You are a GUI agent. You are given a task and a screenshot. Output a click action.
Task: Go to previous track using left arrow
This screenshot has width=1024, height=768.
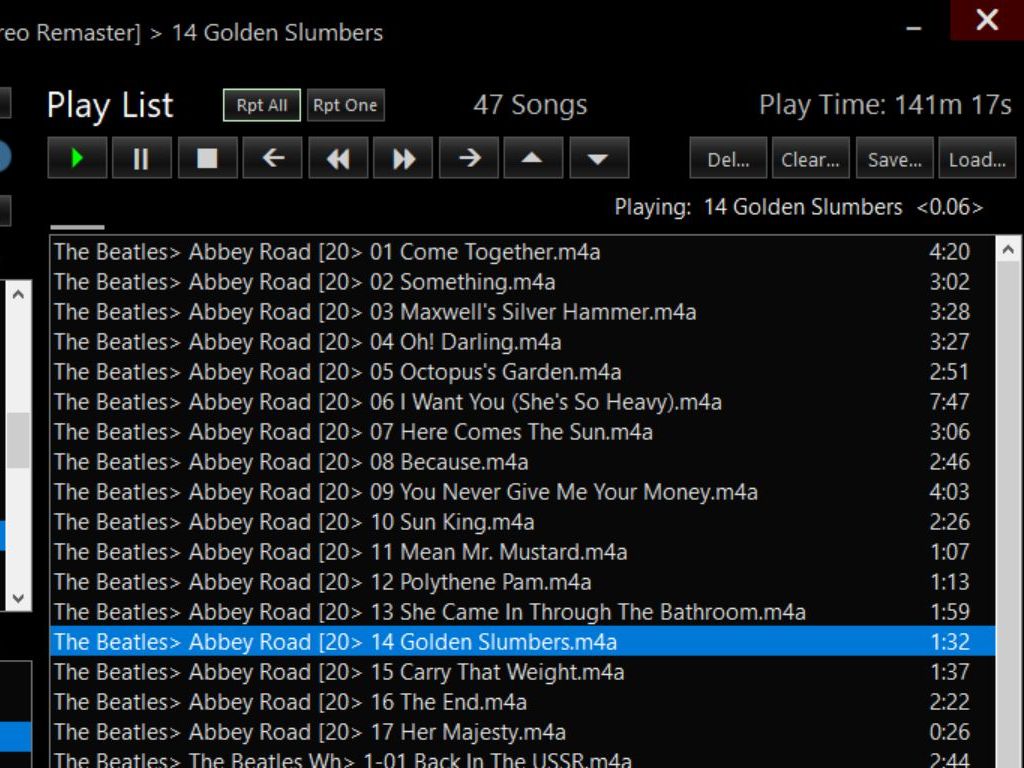click(x=273, y=159)
